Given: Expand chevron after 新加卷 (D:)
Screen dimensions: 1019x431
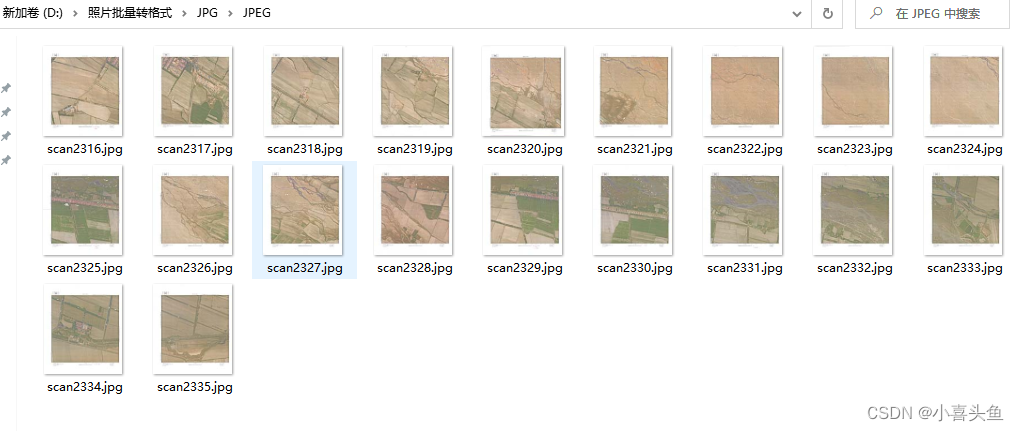Looking at the screenshot, I should pos(75,14).
